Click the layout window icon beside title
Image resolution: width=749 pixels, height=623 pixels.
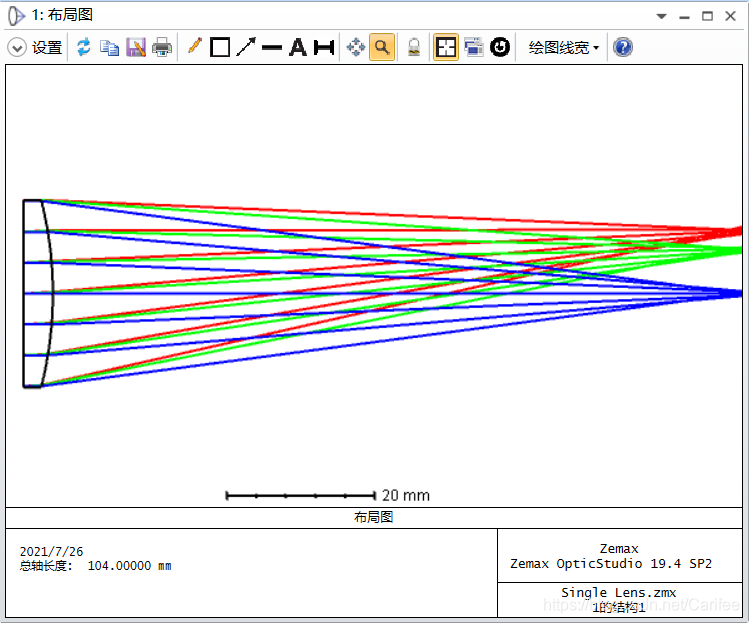pos(17,15)
